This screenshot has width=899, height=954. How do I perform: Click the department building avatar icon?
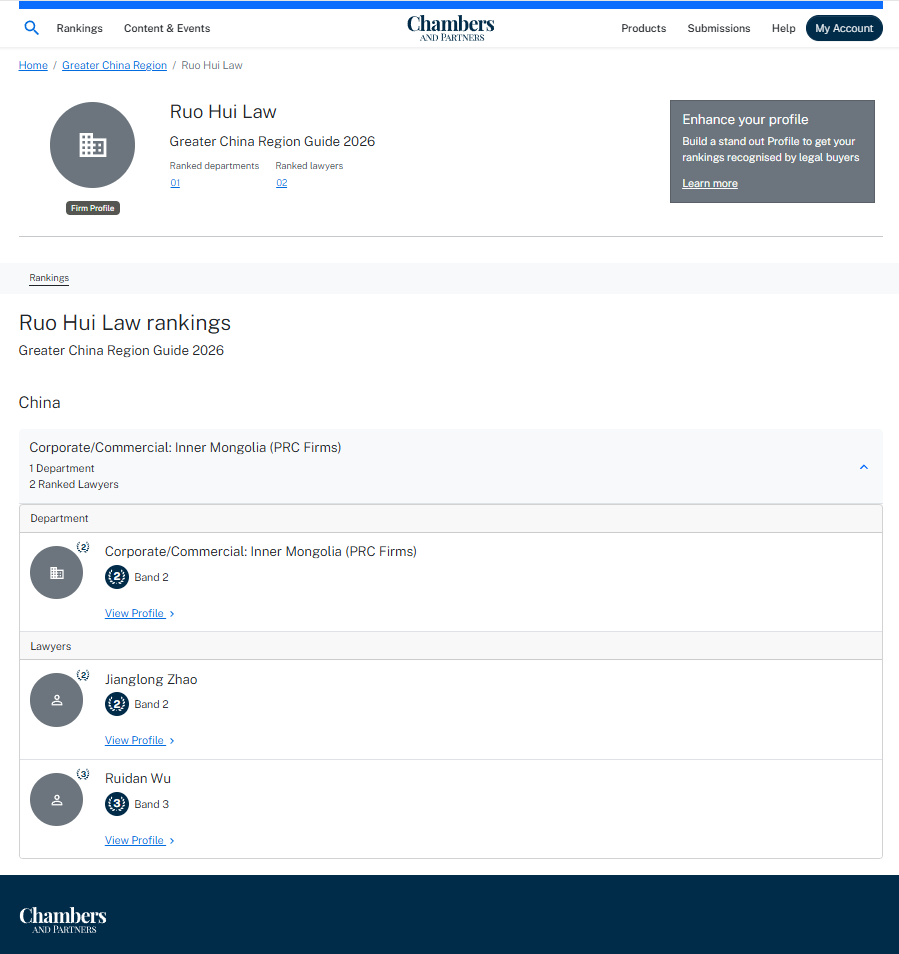tap(56, 573)
